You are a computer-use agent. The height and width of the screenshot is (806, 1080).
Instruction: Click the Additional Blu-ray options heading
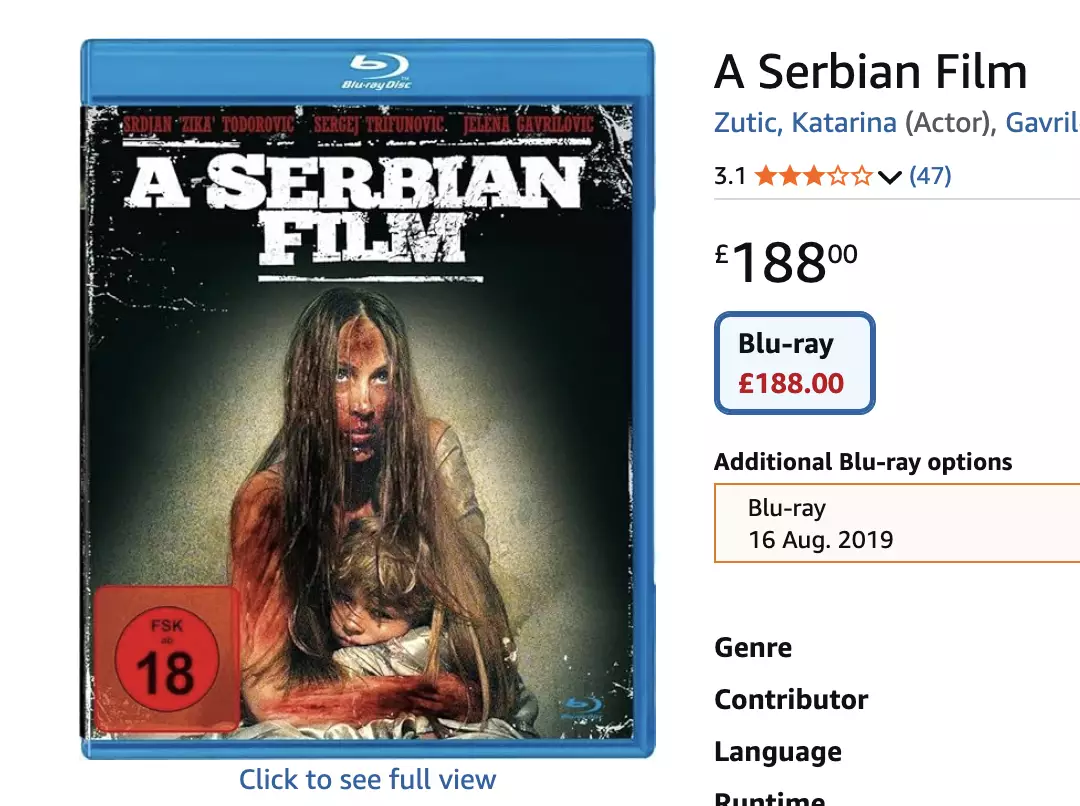click(x=862, y=461)
